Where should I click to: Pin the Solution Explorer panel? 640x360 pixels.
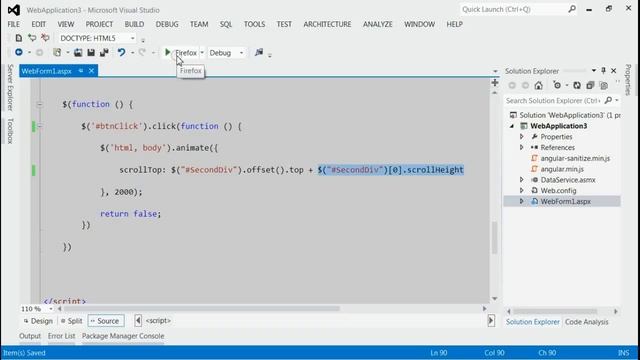[603, 71]
